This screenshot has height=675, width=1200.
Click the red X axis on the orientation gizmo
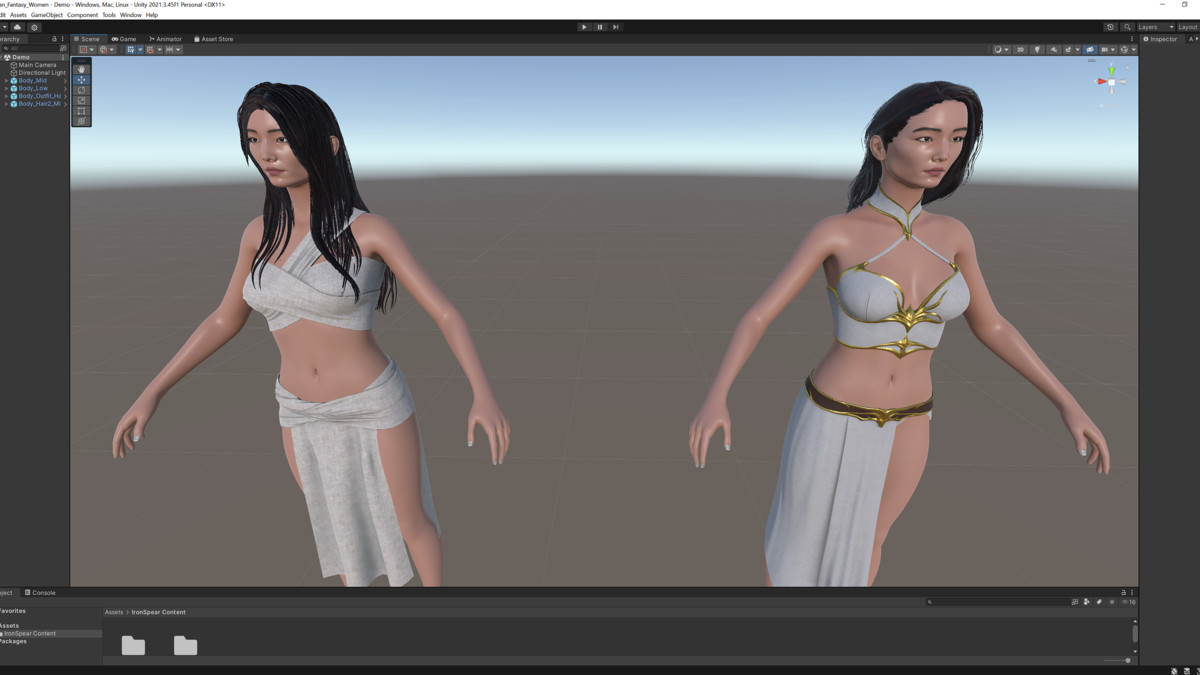coord(1101,81)
